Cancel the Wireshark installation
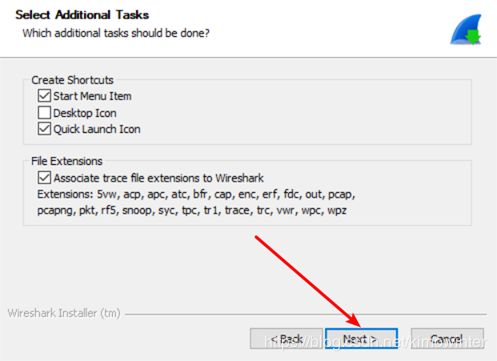This screenshot has width=497, height=361. [447, 339]
